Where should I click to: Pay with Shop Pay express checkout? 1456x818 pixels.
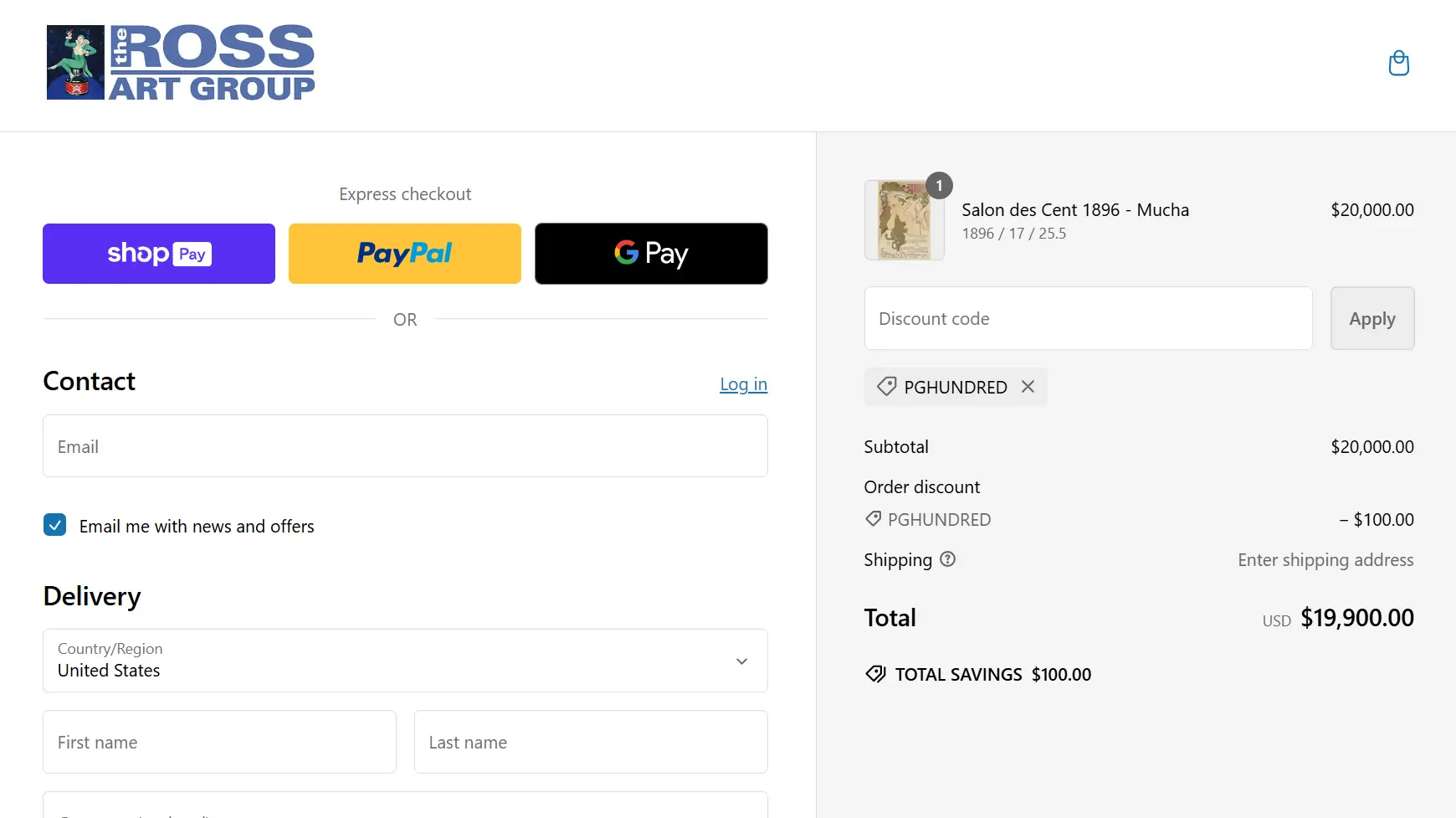tap(159, 254)
